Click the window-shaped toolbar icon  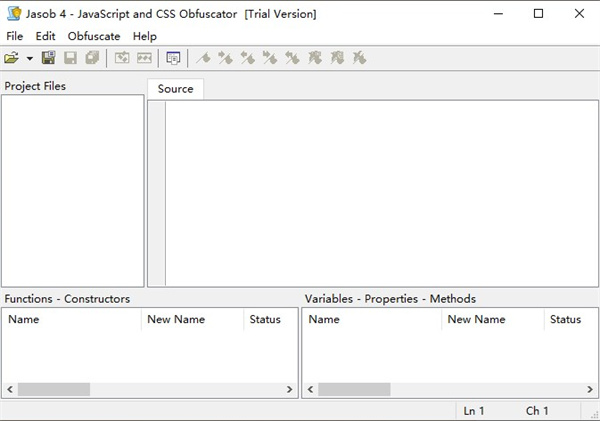pyautogui.click(x=173, y=58)
